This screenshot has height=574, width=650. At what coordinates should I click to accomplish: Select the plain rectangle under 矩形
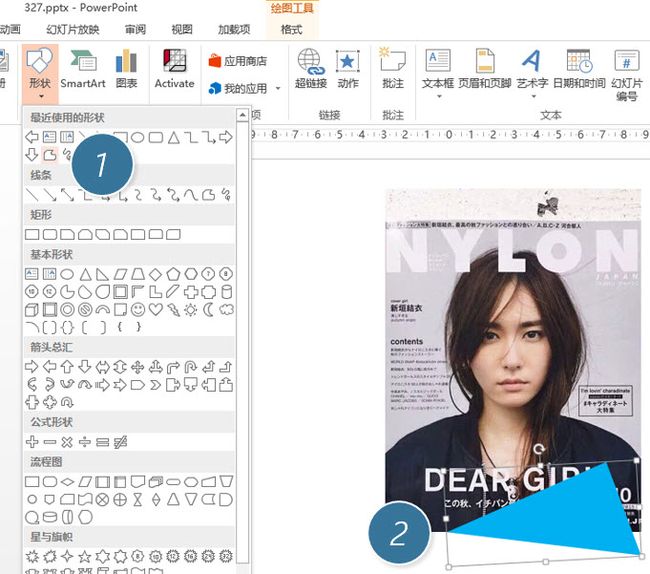(x=32, y=235)
